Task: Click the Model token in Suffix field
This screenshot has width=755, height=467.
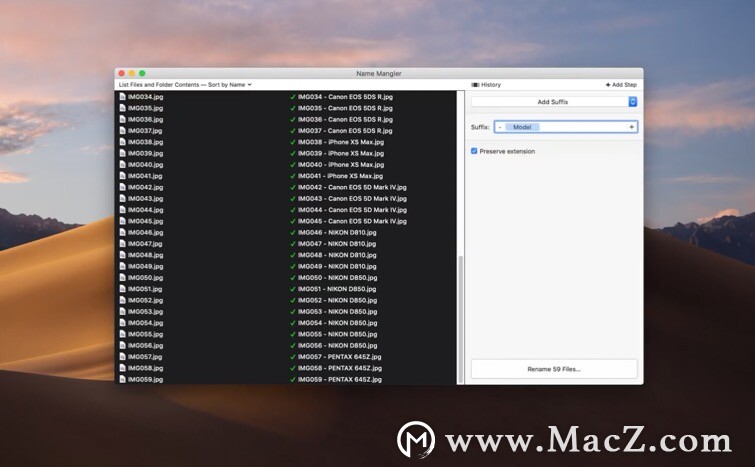Action: [522, 127]
